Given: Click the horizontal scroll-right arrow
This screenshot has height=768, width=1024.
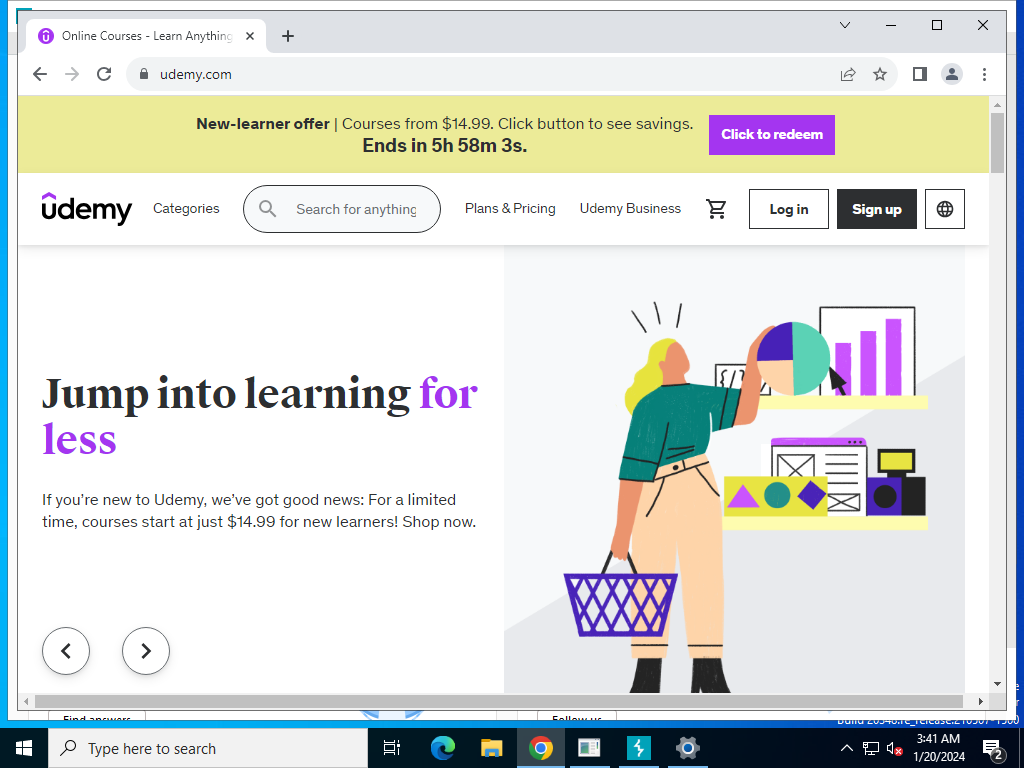Looking at the screenshot, I should [981, 701].
